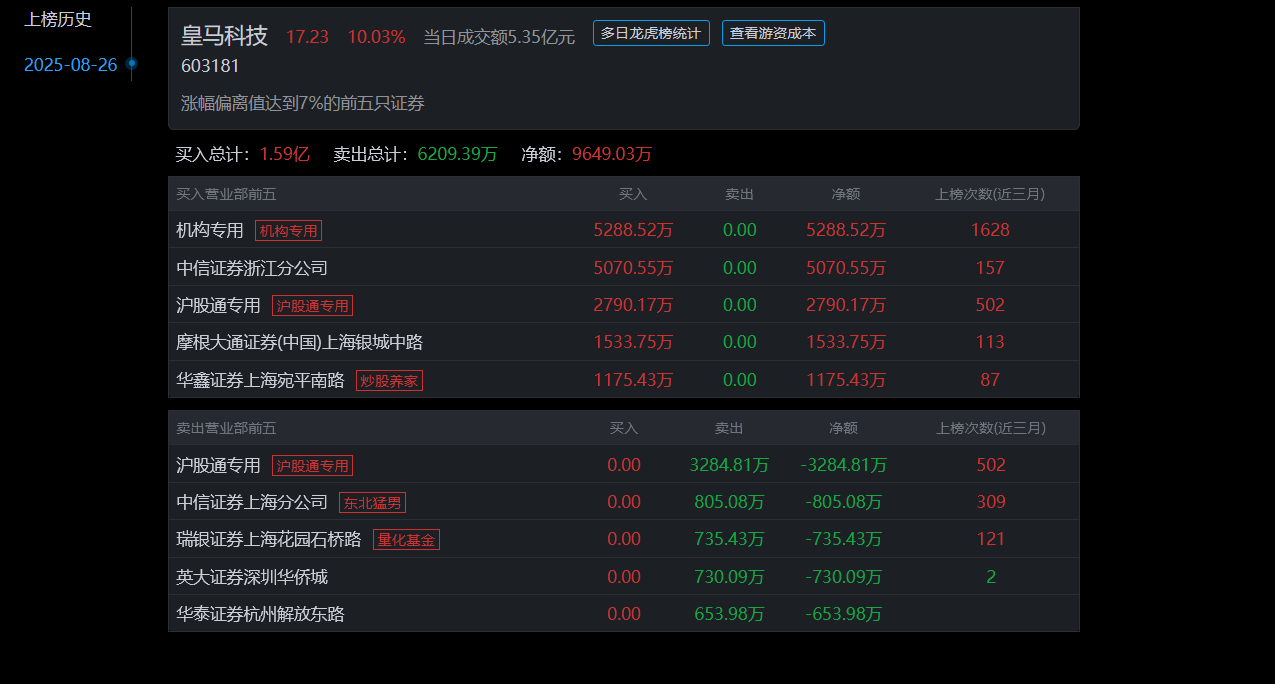The height and width of the screenshot is (684, 1275).
Task: Click the 买入营业部前五 table header
Action: [x=226, y=194]
